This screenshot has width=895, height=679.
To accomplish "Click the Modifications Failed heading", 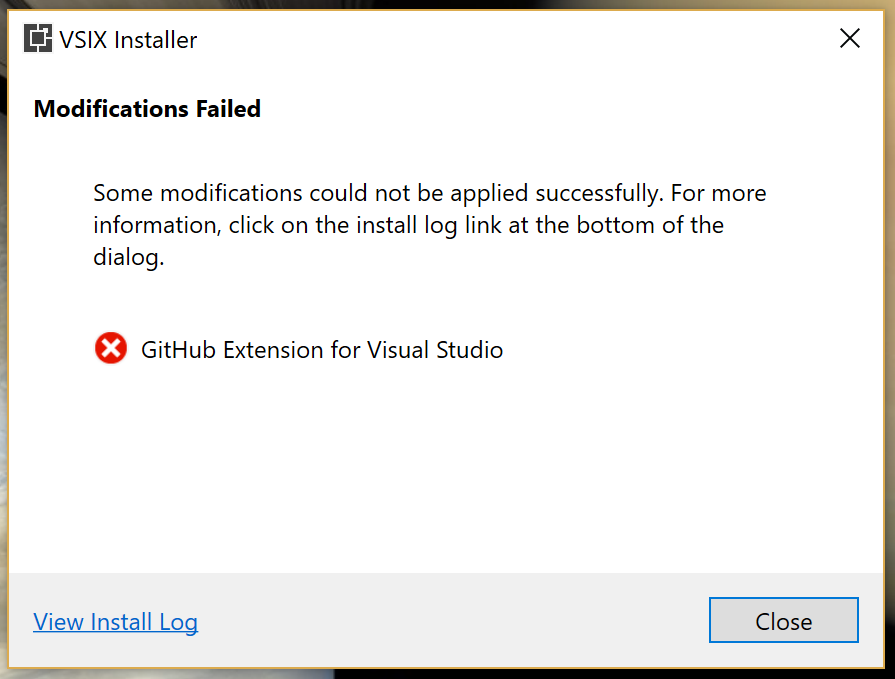I will click(146, 108).
